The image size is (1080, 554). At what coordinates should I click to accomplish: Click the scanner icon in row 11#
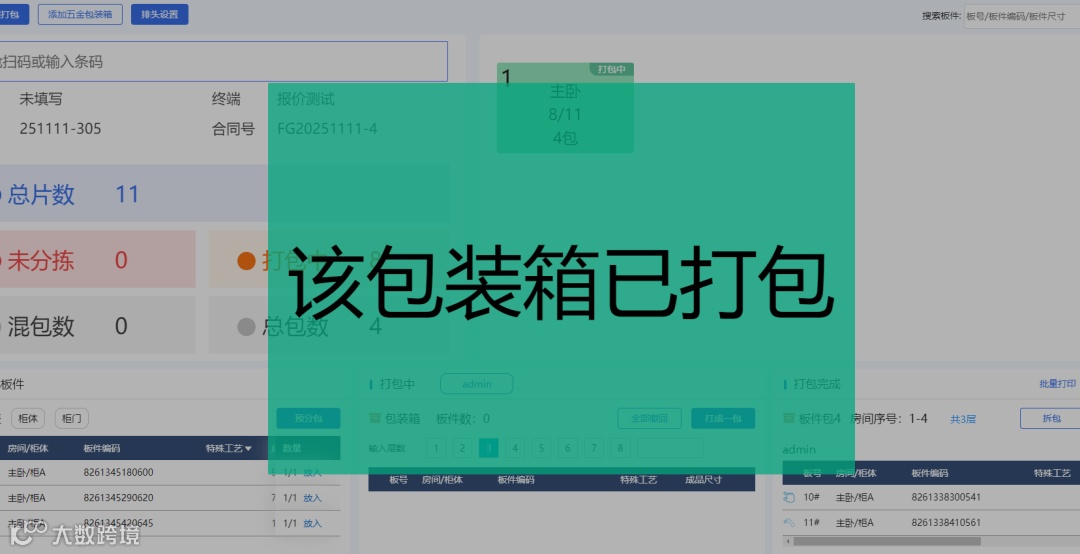pyautogui.click(x=789, y=522)
